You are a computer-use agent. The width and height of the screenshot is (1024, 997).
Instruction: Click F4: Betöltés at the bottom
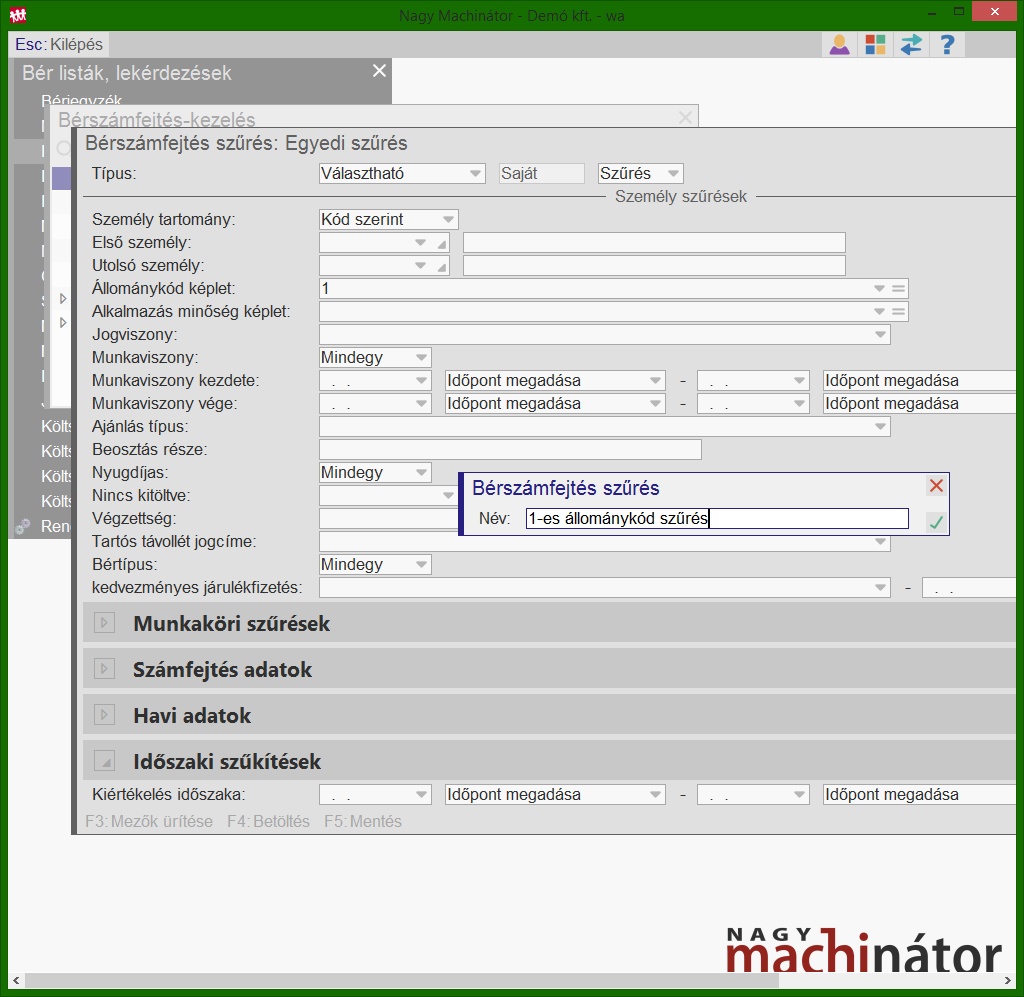(x=268, y=822)
